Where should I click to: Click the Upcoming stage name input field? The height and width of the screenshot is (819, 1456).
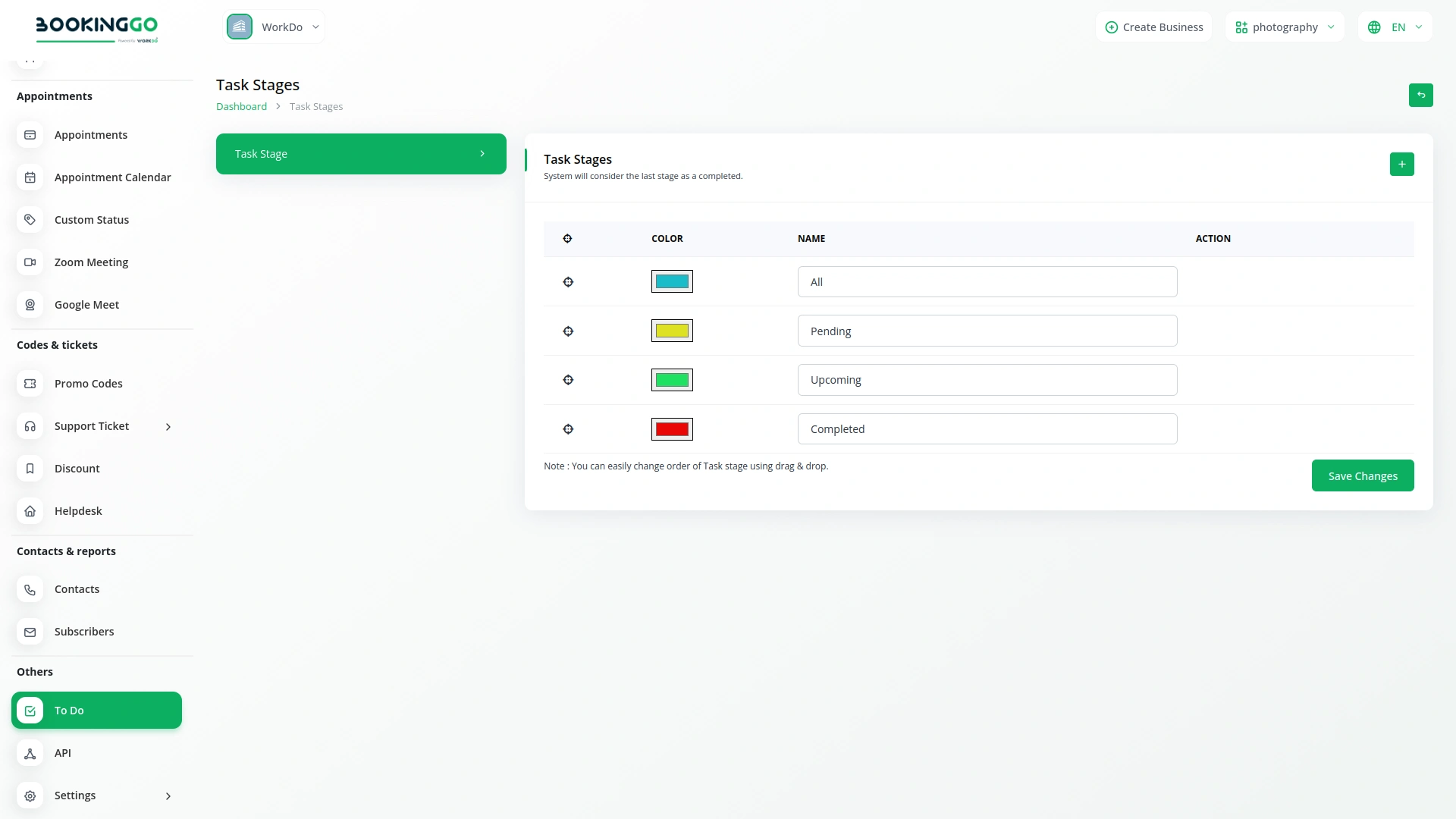(x=987, y=379)
